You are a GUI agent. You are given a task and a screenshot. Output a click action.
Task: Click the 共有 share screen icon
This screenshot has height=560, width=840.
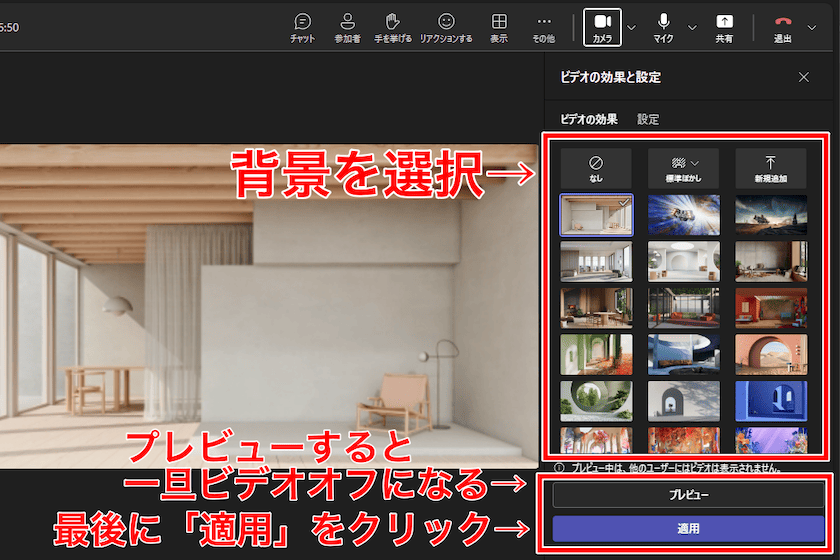pyautogui.click(x=723, y=27)
